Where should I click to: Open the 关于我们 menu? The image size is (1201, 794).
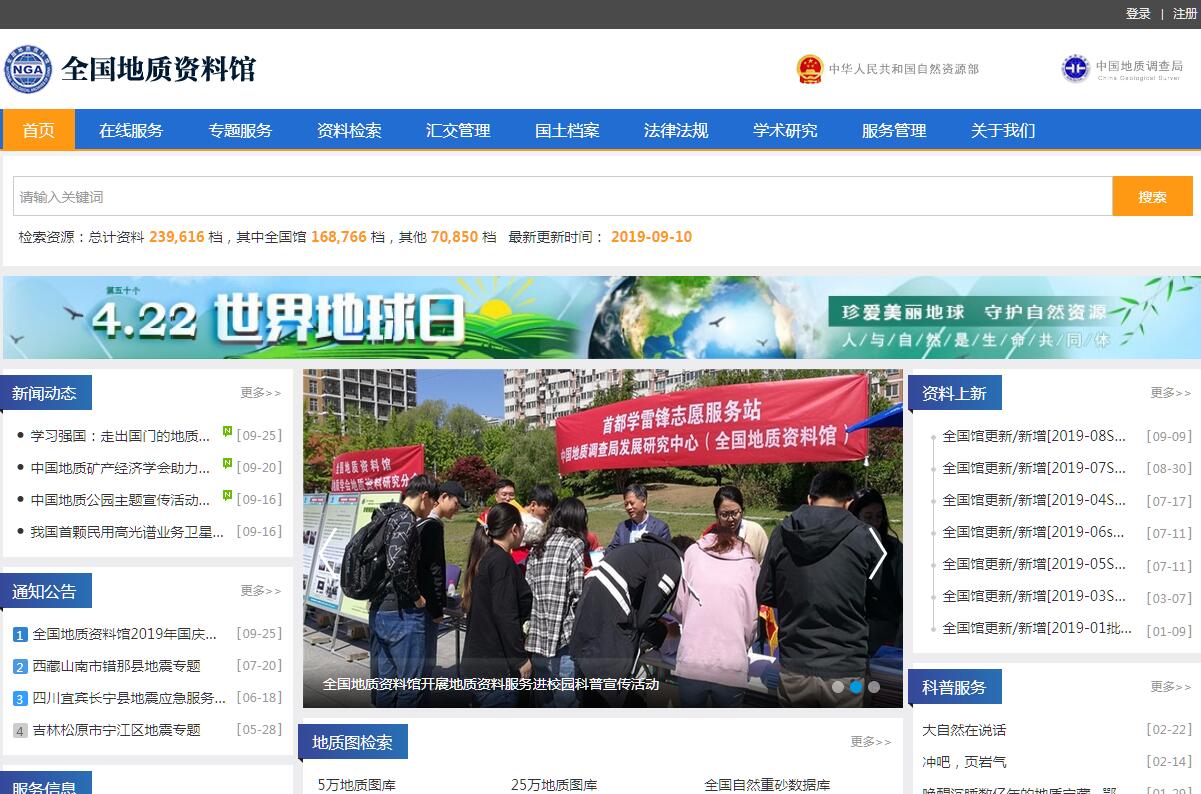tap(1003, 130)
